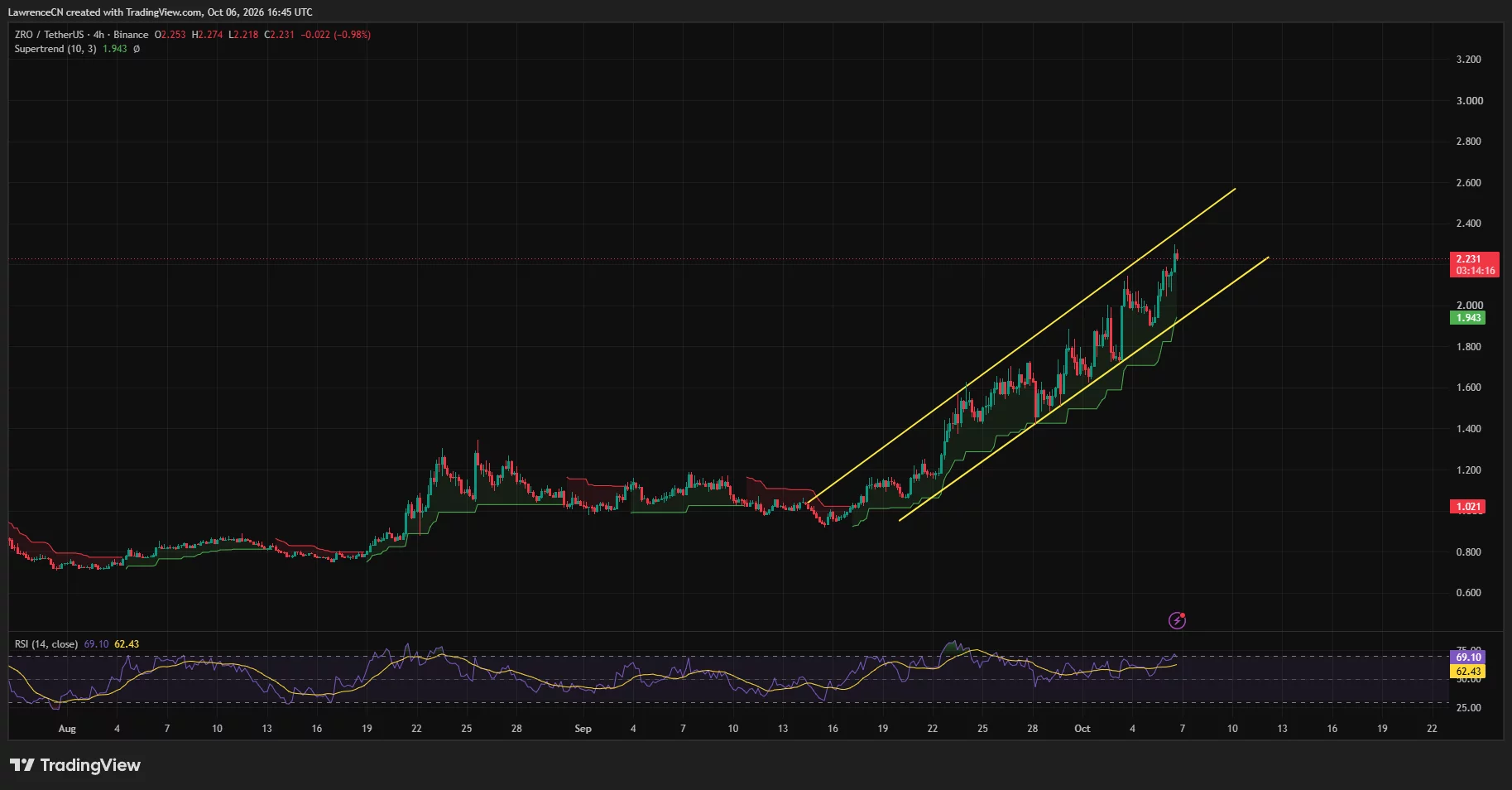Click the close value C2.231 in legend
The width and height of the screenshot is (1512, 790).
pyautogui.click(x=280, y=35)
